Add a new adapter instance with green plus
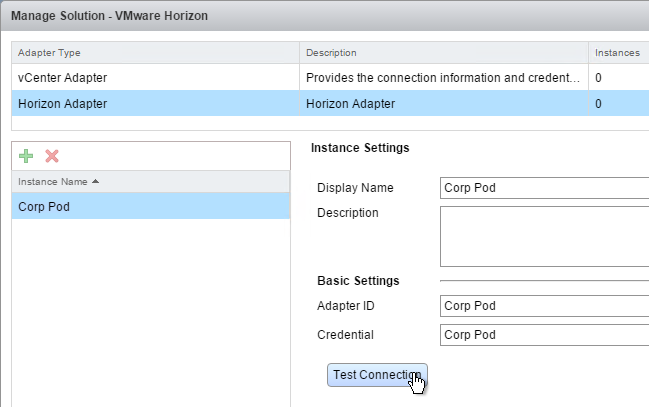649x407 pixels. 26,156
